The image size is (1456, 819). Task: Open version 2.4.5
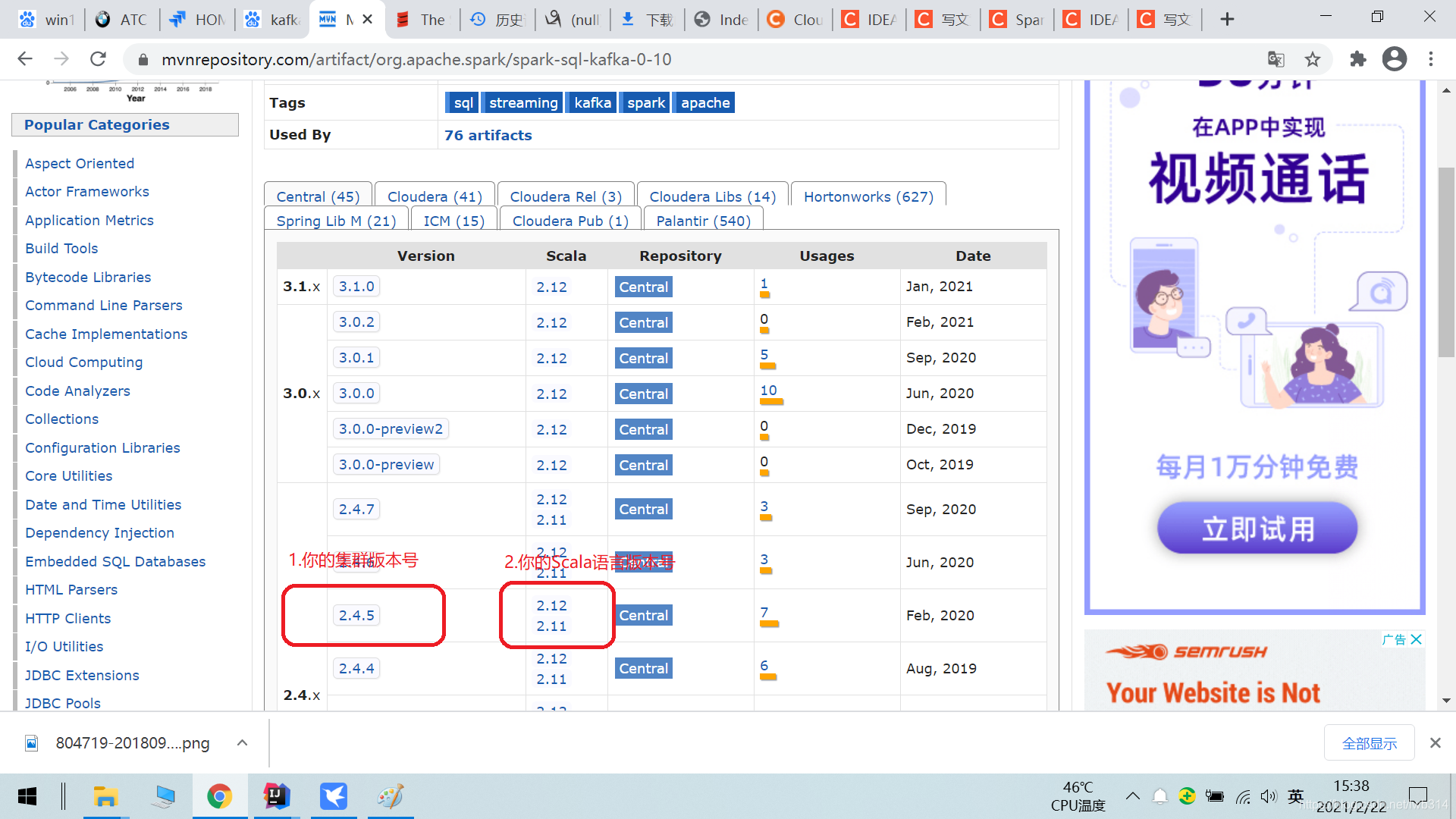[x=356, y=616]
